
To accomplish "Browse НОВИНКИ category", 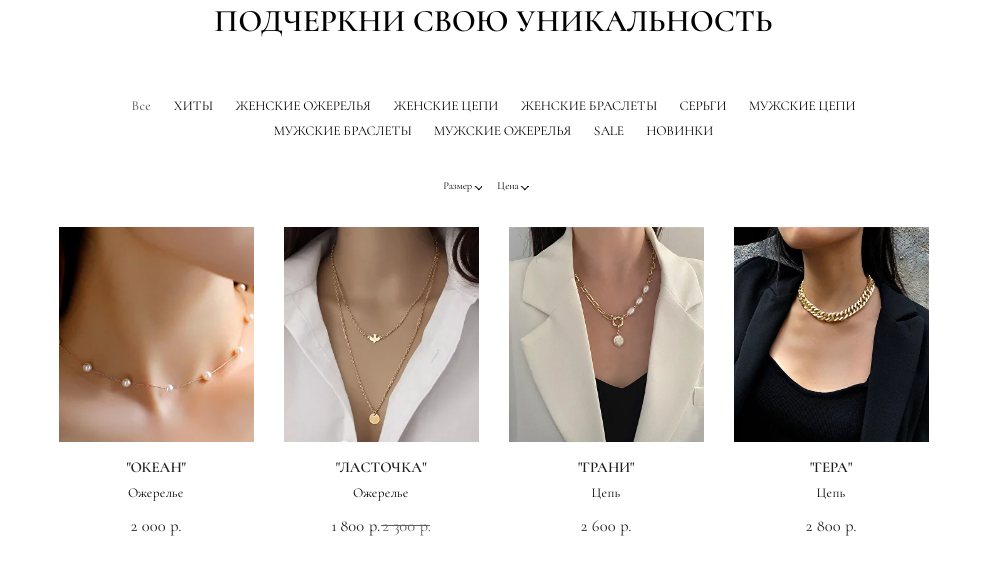I will click(x=680, y=131).
